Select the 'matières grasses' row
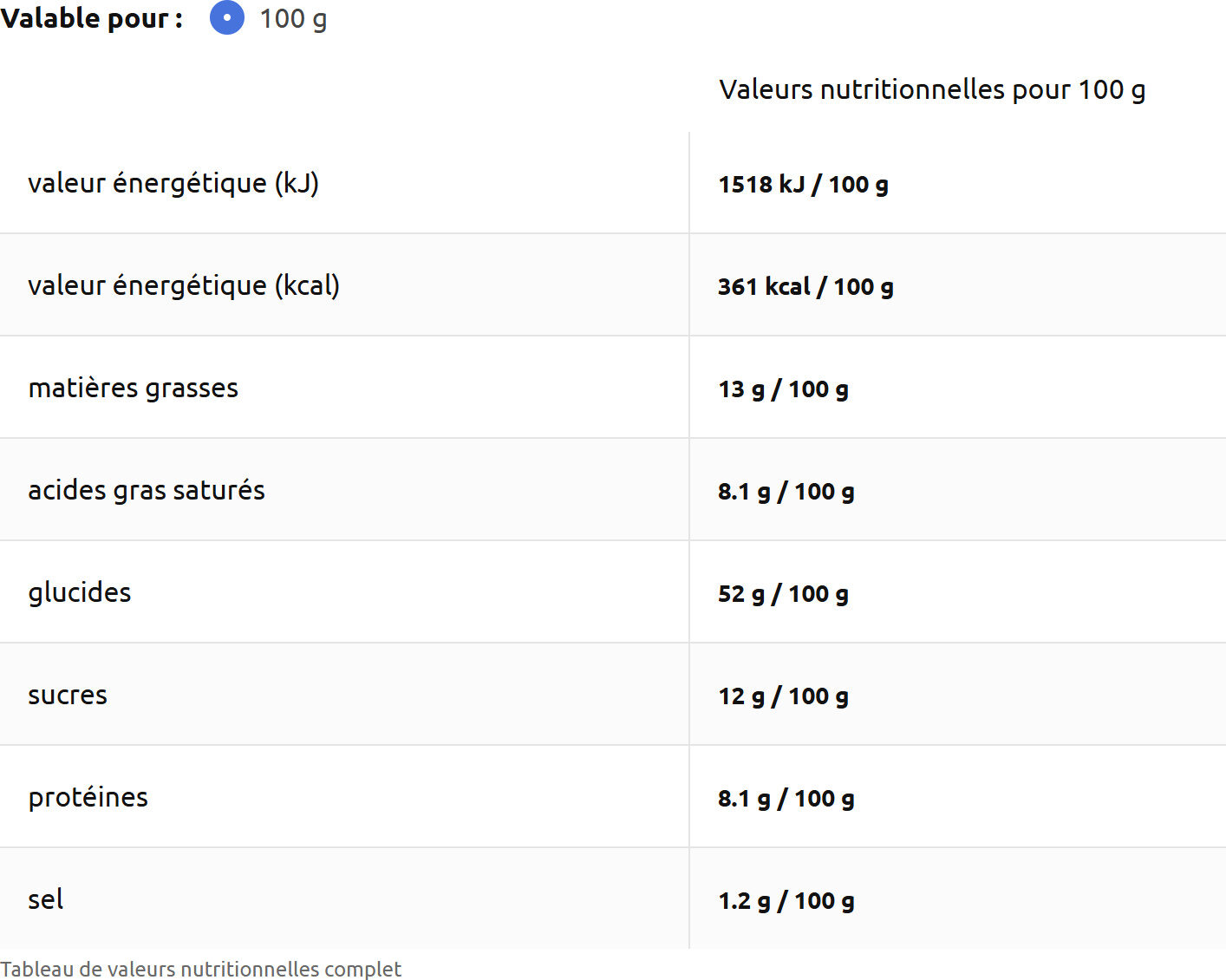The image size is (1226, 980). pos(134,388)
